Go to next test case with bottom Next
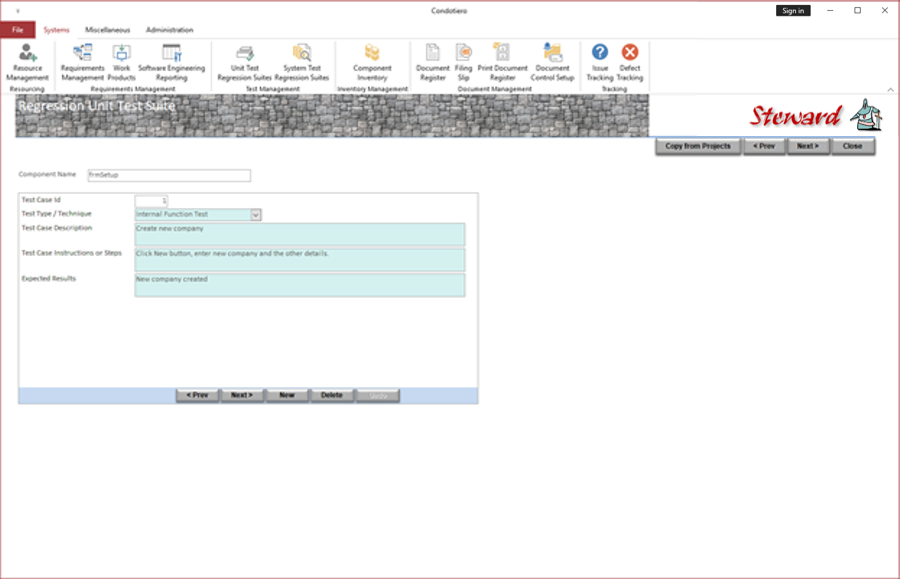 242,395
